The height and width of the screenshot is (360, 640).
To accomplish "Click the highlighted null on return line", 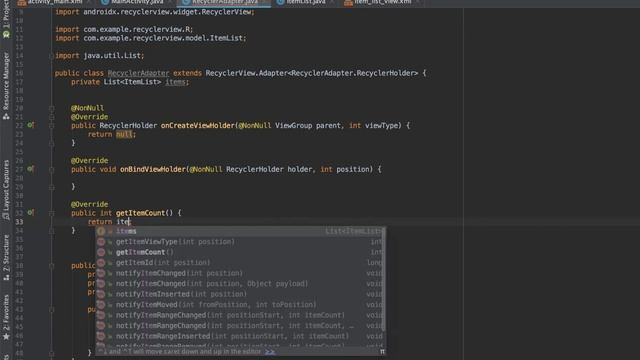I will [x=124, y=134].
